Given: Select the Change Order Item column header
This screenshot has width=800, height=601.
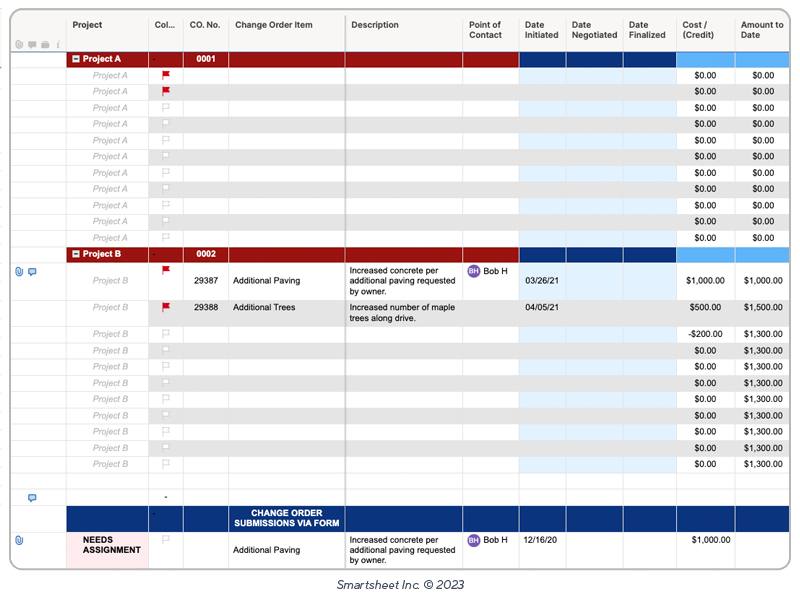Looking at the screenshot, I should [x=286, y=25].
